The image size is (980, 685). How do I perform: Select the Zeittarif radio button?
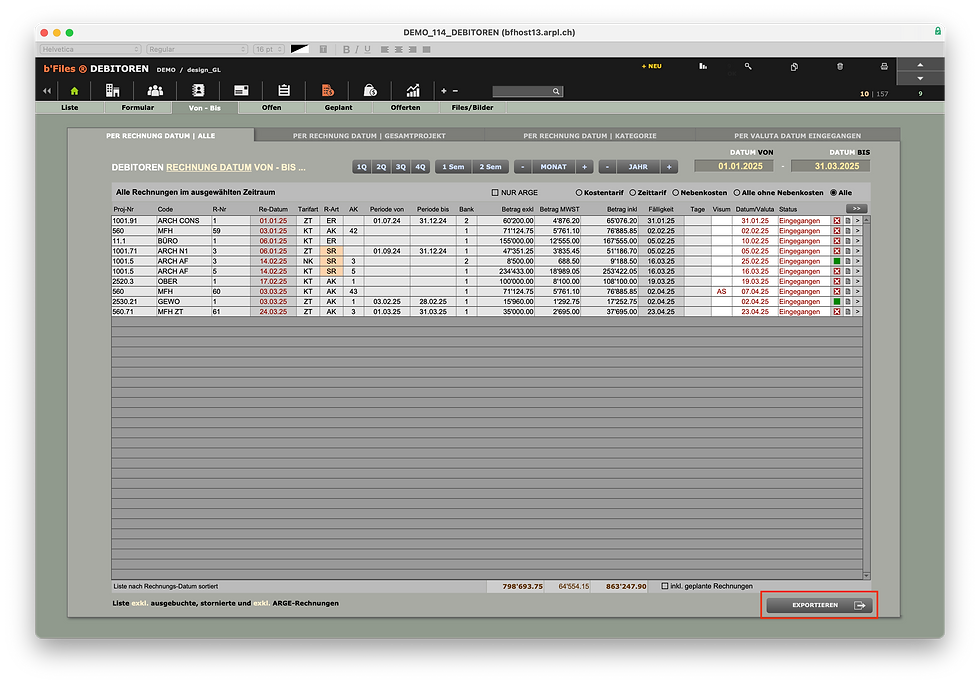coord(632,192)
